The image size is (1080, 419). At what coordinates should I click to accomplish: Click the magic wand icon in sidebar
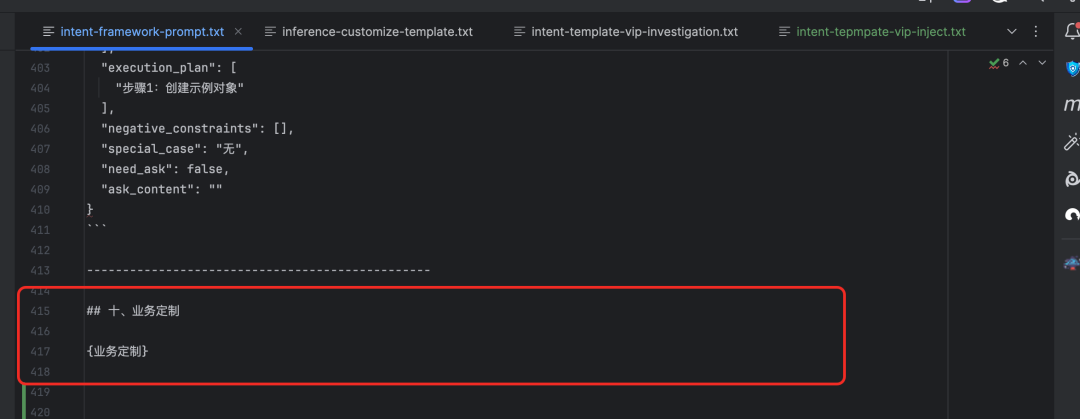coord(1072,142)
